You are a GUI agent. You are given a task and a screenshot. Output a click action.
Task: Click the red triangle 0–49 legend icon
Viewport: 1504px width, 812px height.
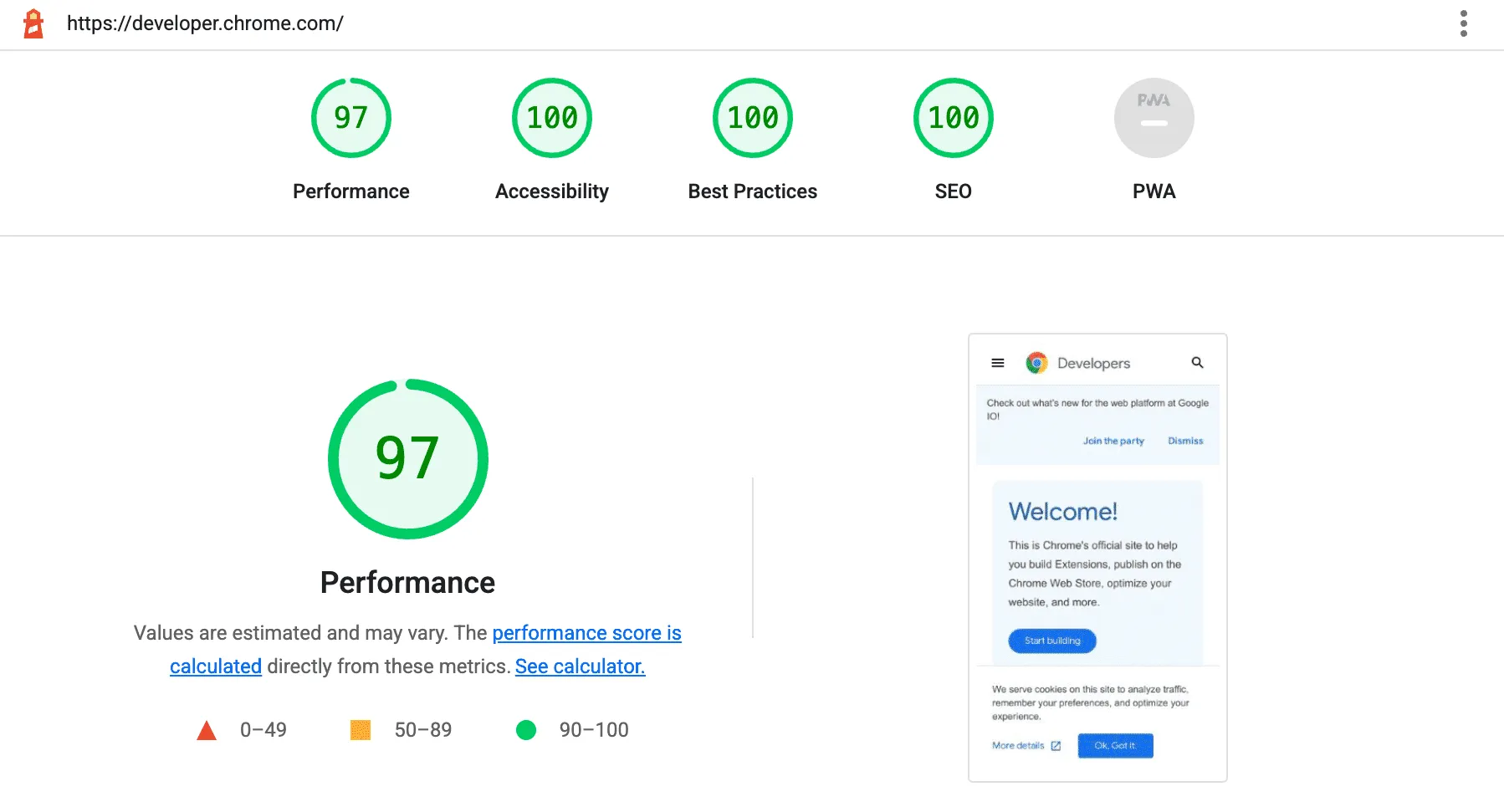207,731
